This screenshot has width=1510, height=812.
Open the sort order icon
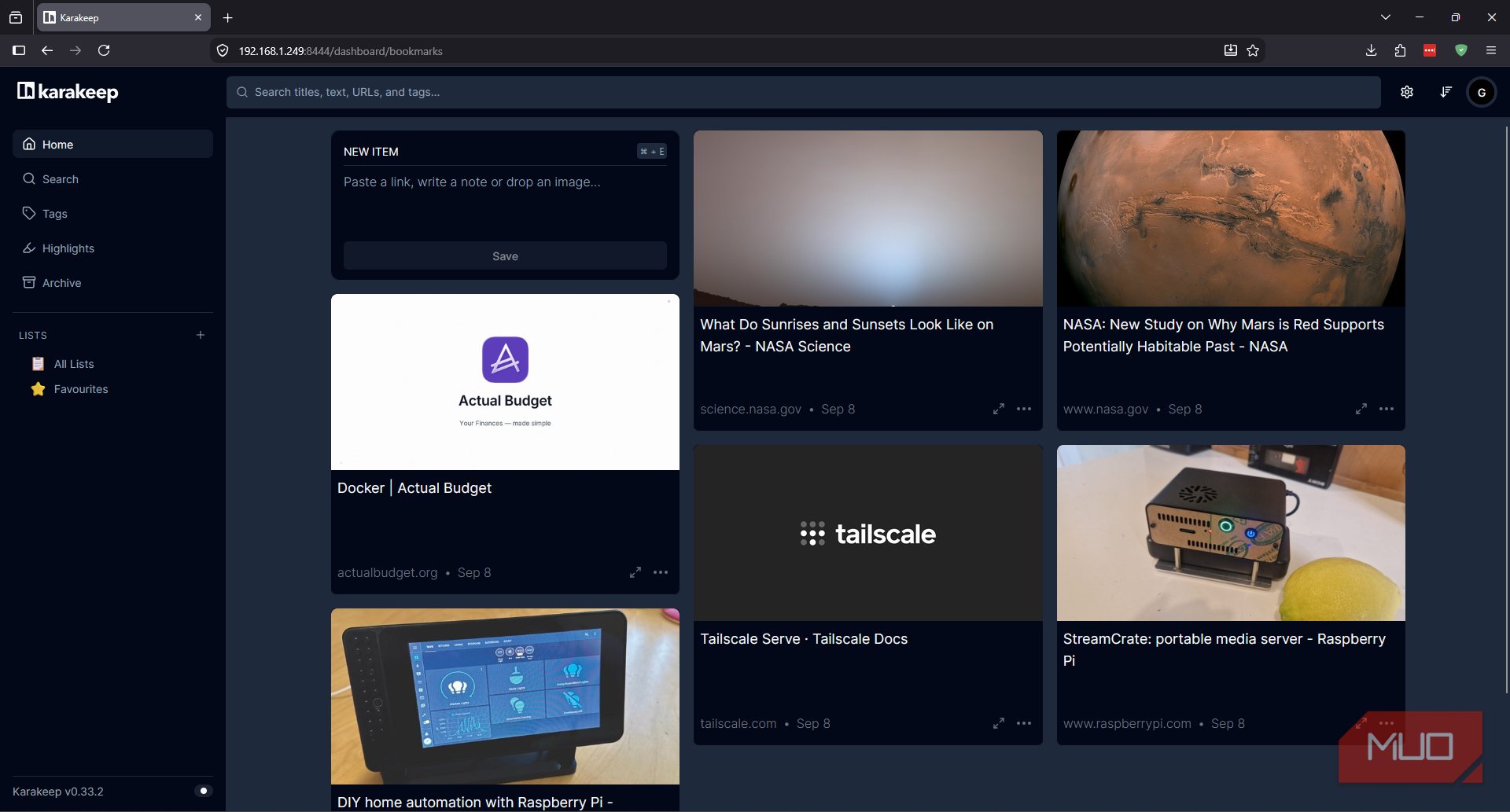point(1446,92)
